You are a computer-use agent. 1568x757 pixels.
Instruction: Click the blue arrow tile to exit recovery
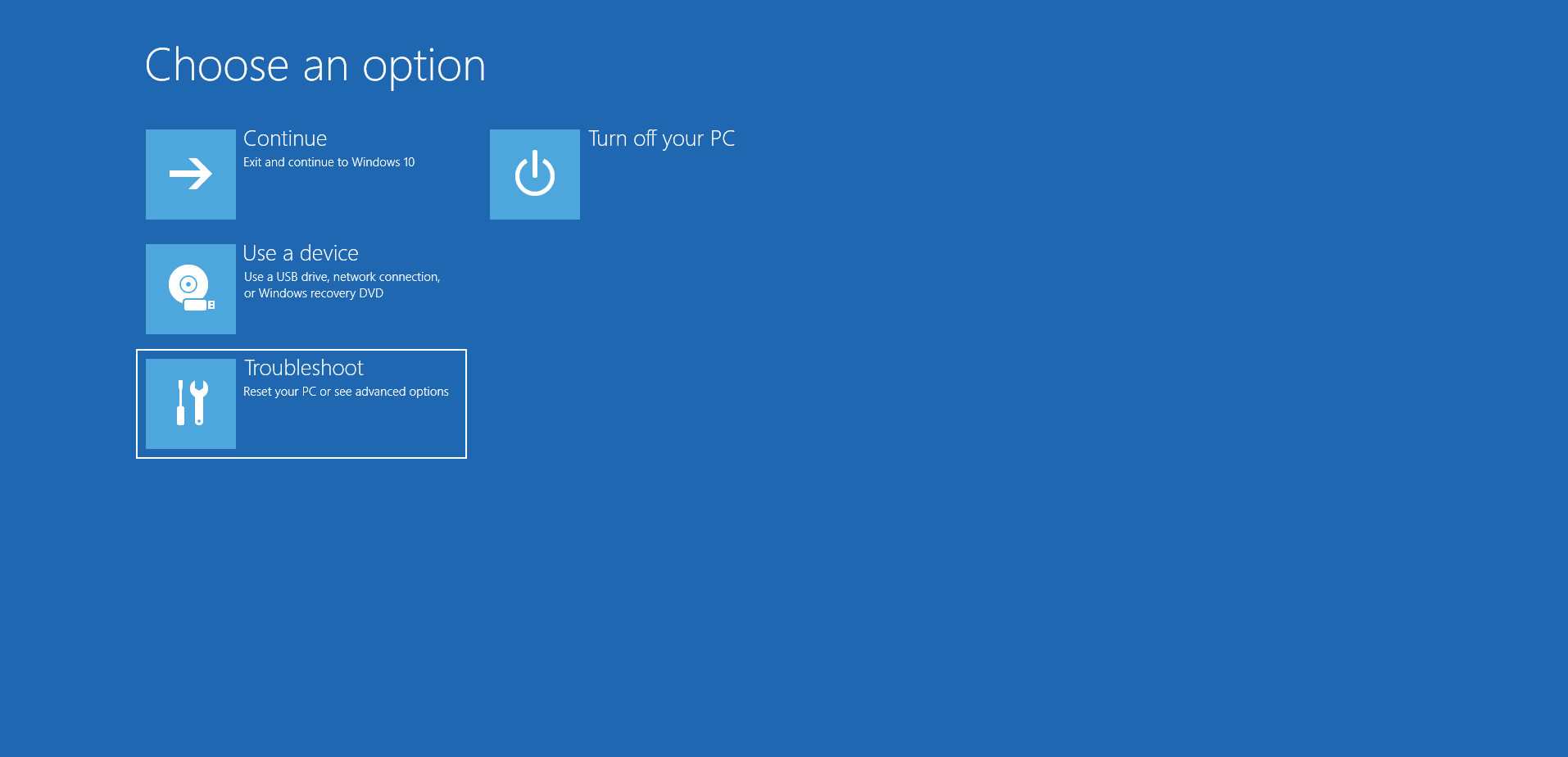190,174
